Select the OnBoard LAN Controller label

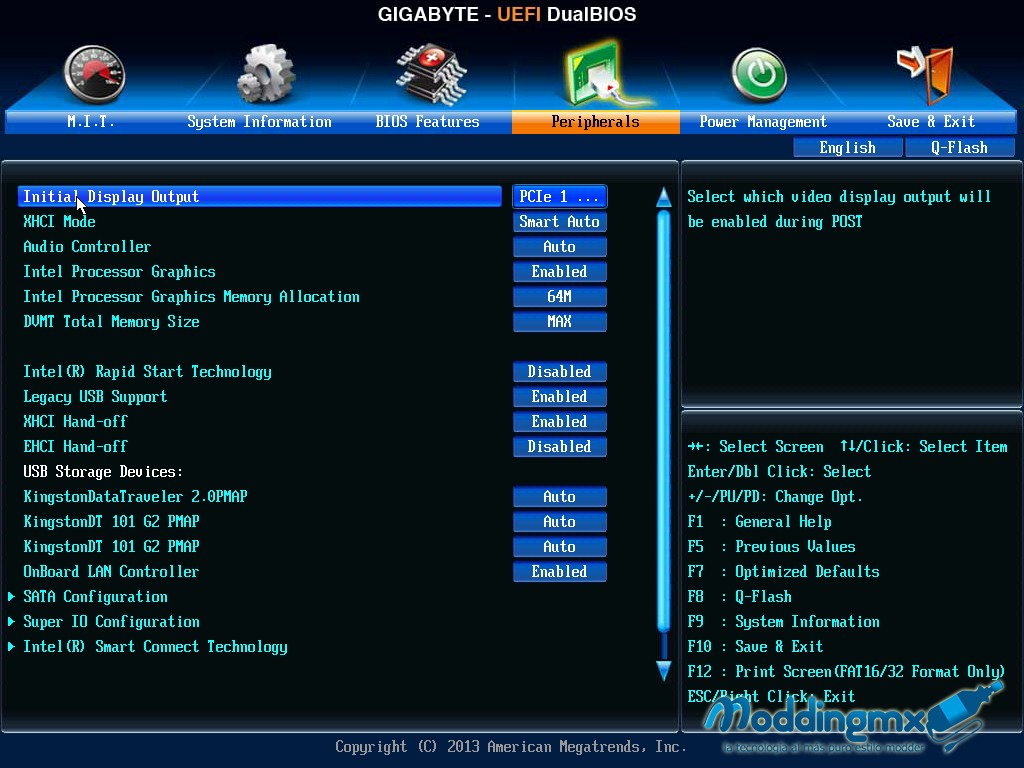tap(111, 571)
